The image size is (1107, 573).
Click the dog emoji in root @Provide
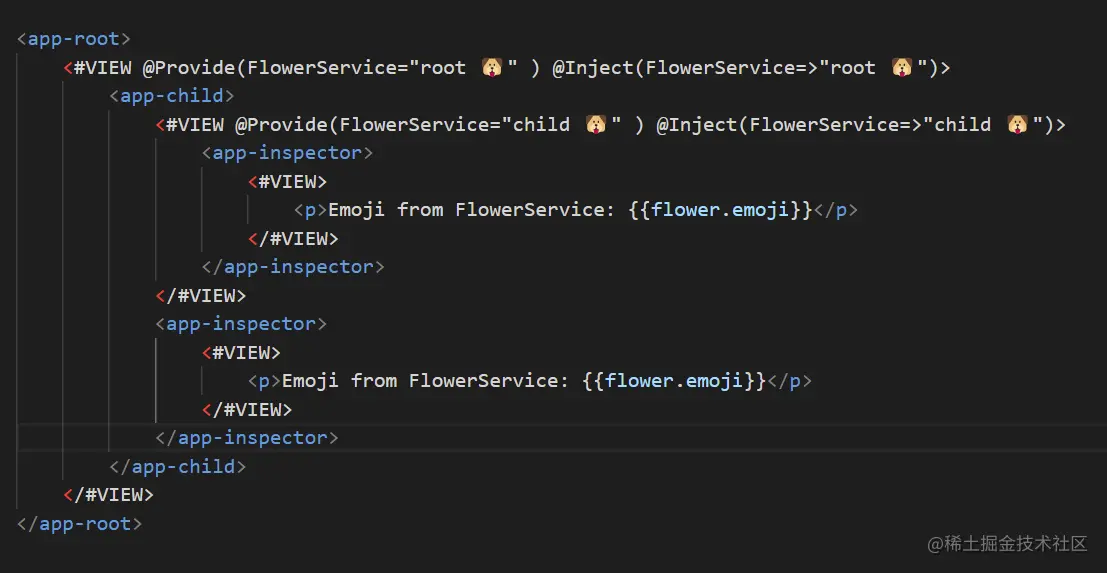[x=491, y=68]
